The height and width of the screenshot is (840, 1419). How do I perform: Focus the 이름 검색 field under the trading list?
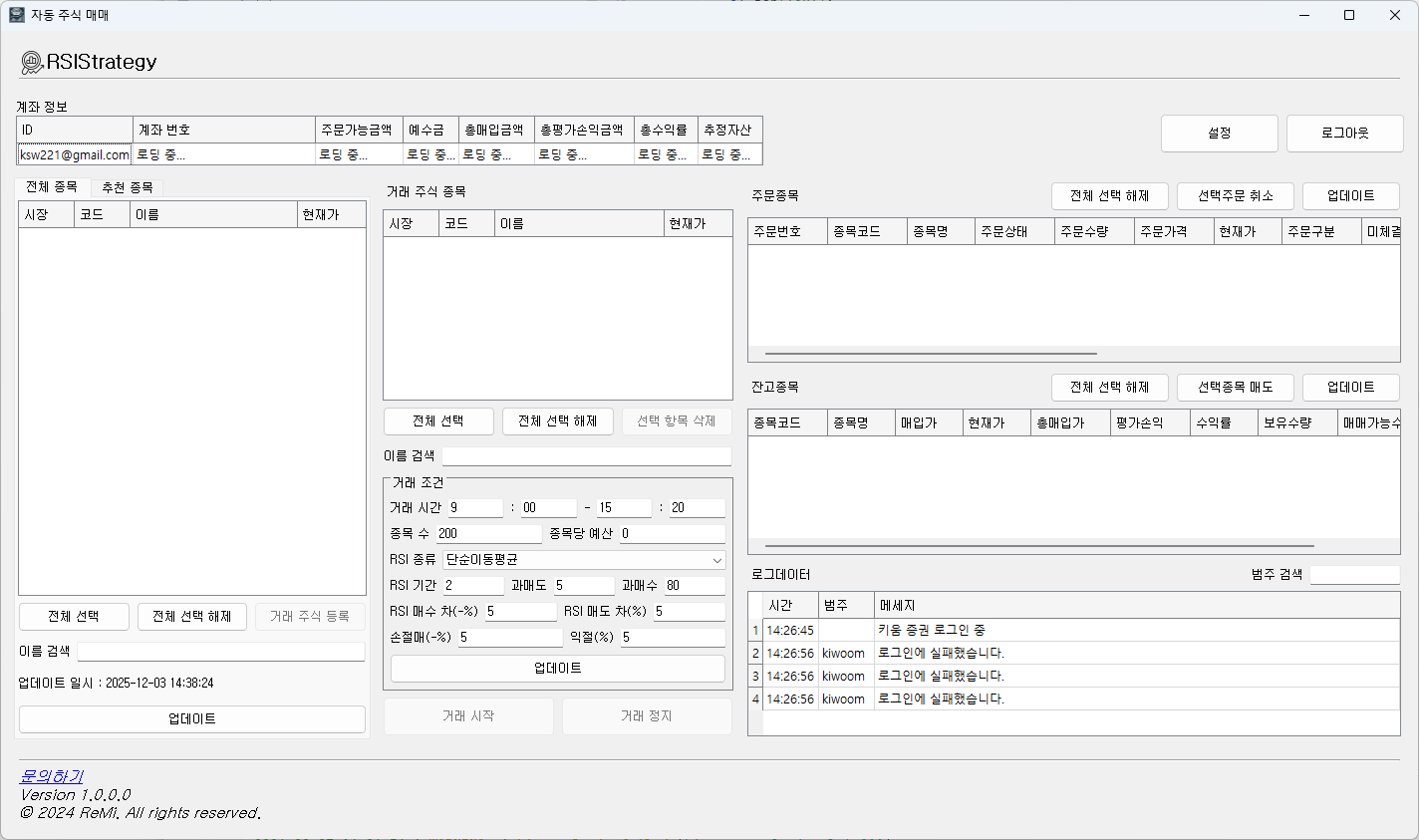click(x=587, y=456)
